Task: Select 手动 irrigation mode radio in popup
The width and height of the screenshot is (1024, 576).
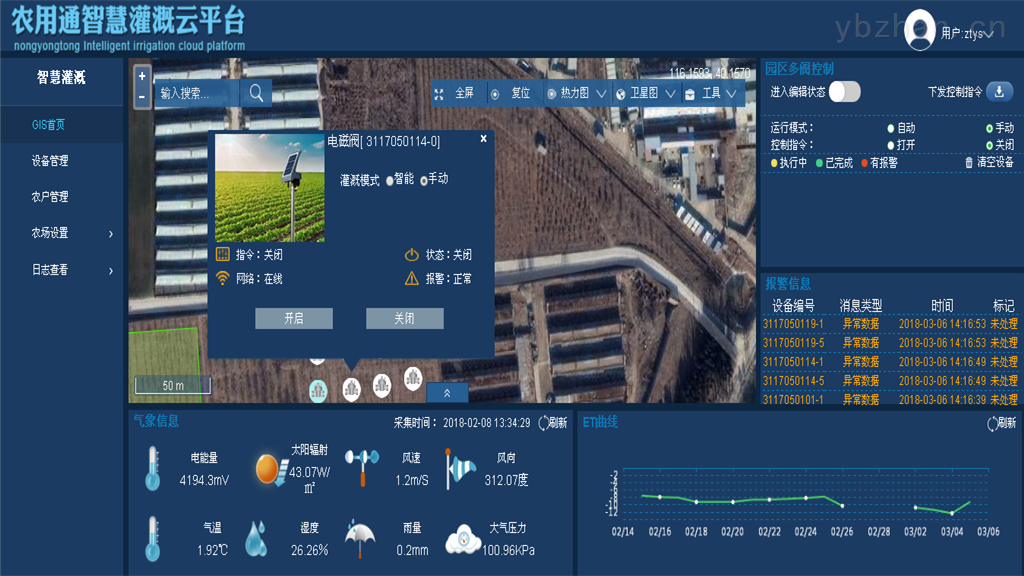Action: (x=424, y=180)
